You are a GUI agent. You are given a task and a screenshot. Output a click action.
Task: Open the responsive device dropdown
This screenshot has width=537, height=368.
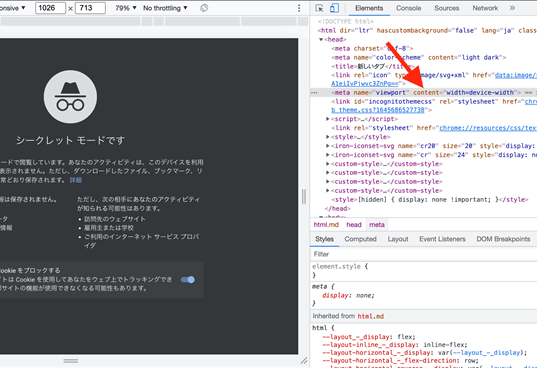pyautogui.click(x=13, y=8)
